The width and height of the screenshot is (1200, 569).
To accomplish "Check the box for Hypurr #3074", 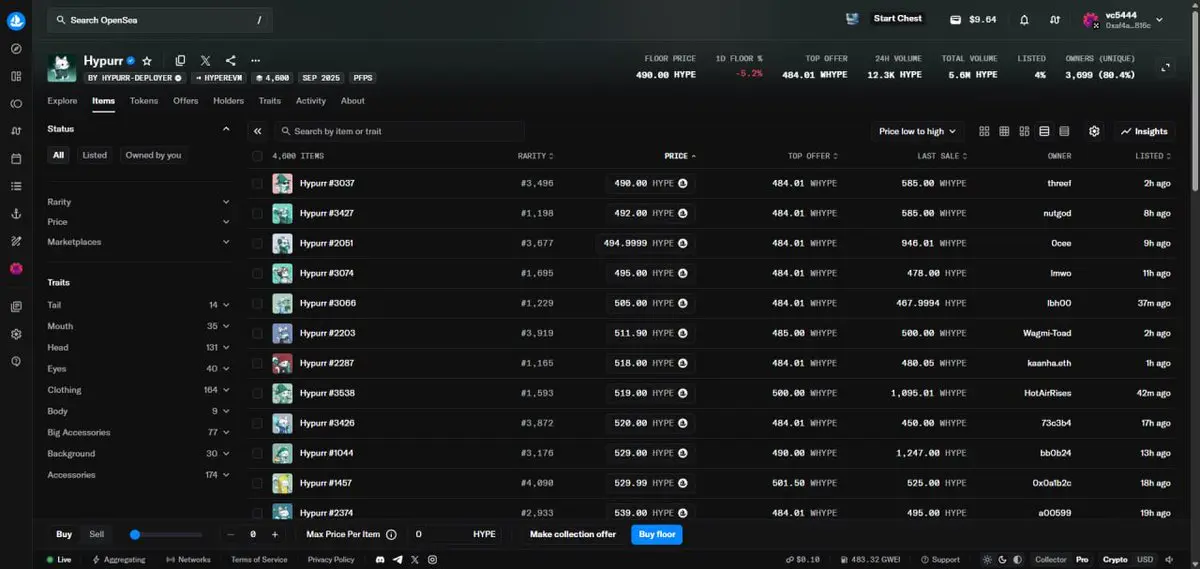I will pos(257,274).
